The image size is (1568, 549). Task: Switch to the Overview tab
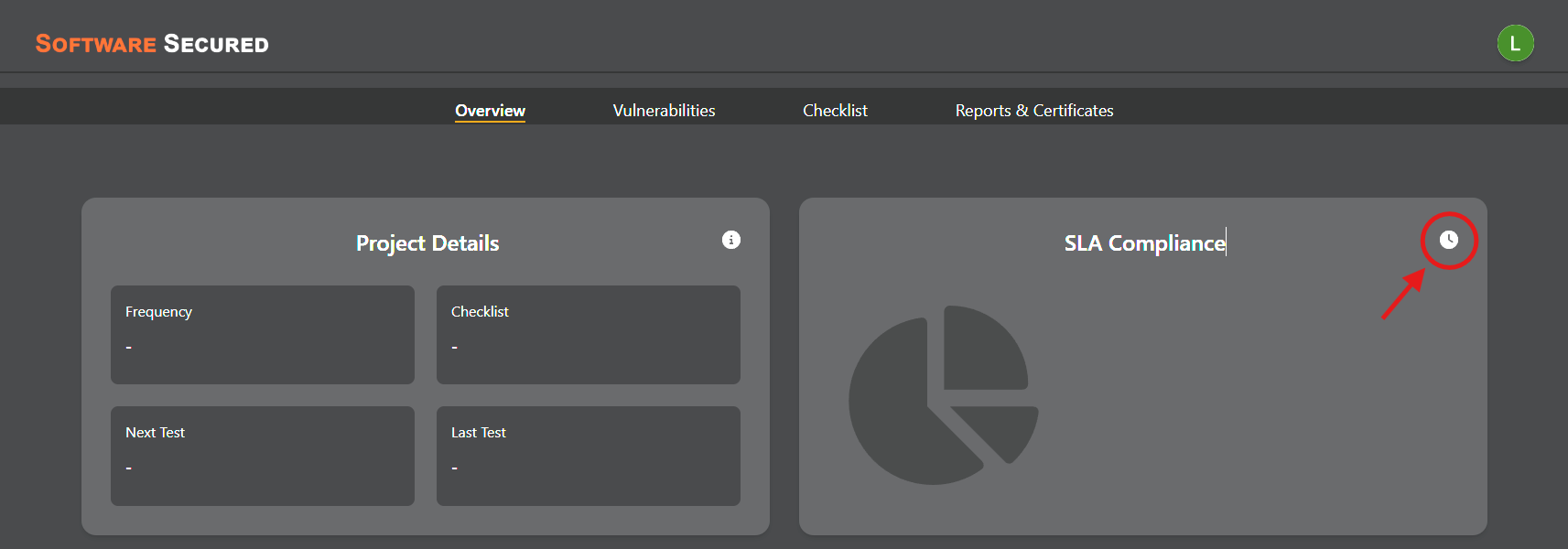click(x=490, y=111)
